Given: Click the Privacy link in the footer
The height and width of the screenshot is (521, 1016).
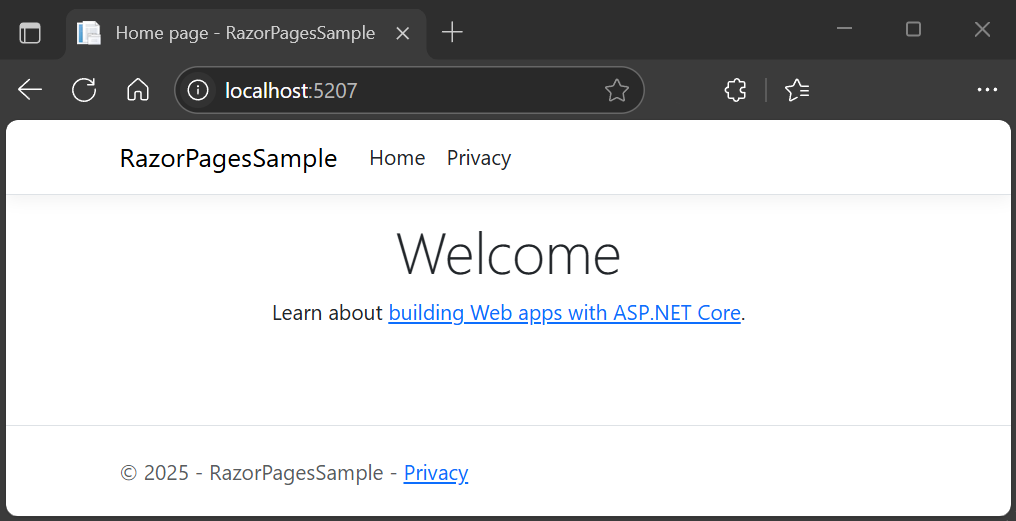Looking at the screenshot, I should click(435, 473).
